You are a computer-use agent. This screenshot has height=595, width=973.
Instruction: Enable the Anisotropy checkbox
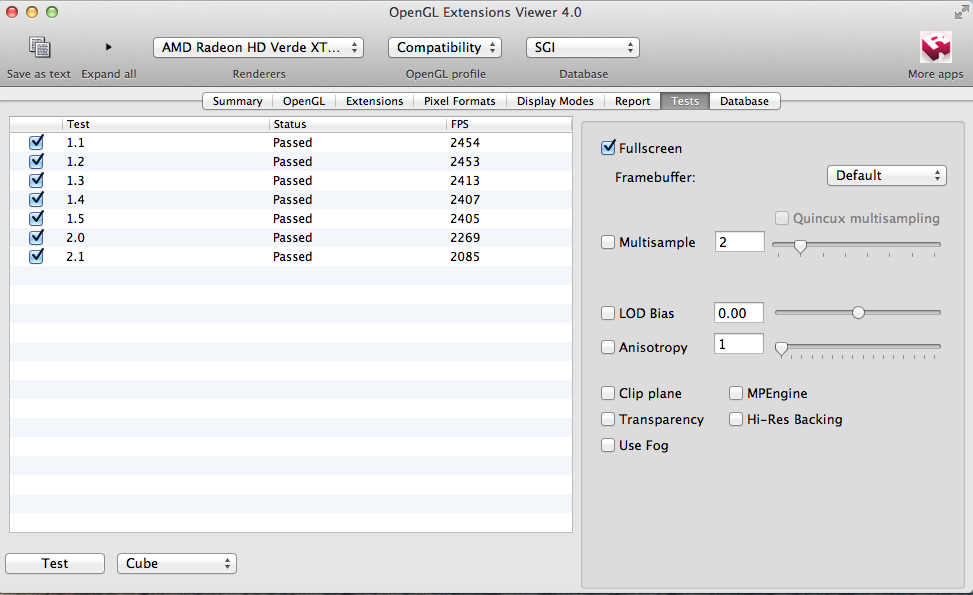(608, 347)
